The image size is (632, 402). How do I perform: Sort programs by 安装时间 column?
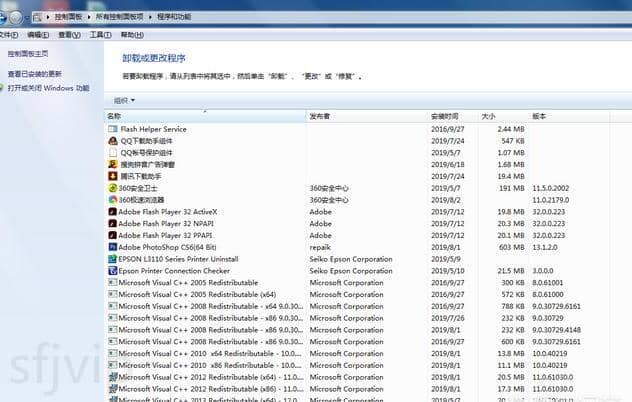pos(445,117)
